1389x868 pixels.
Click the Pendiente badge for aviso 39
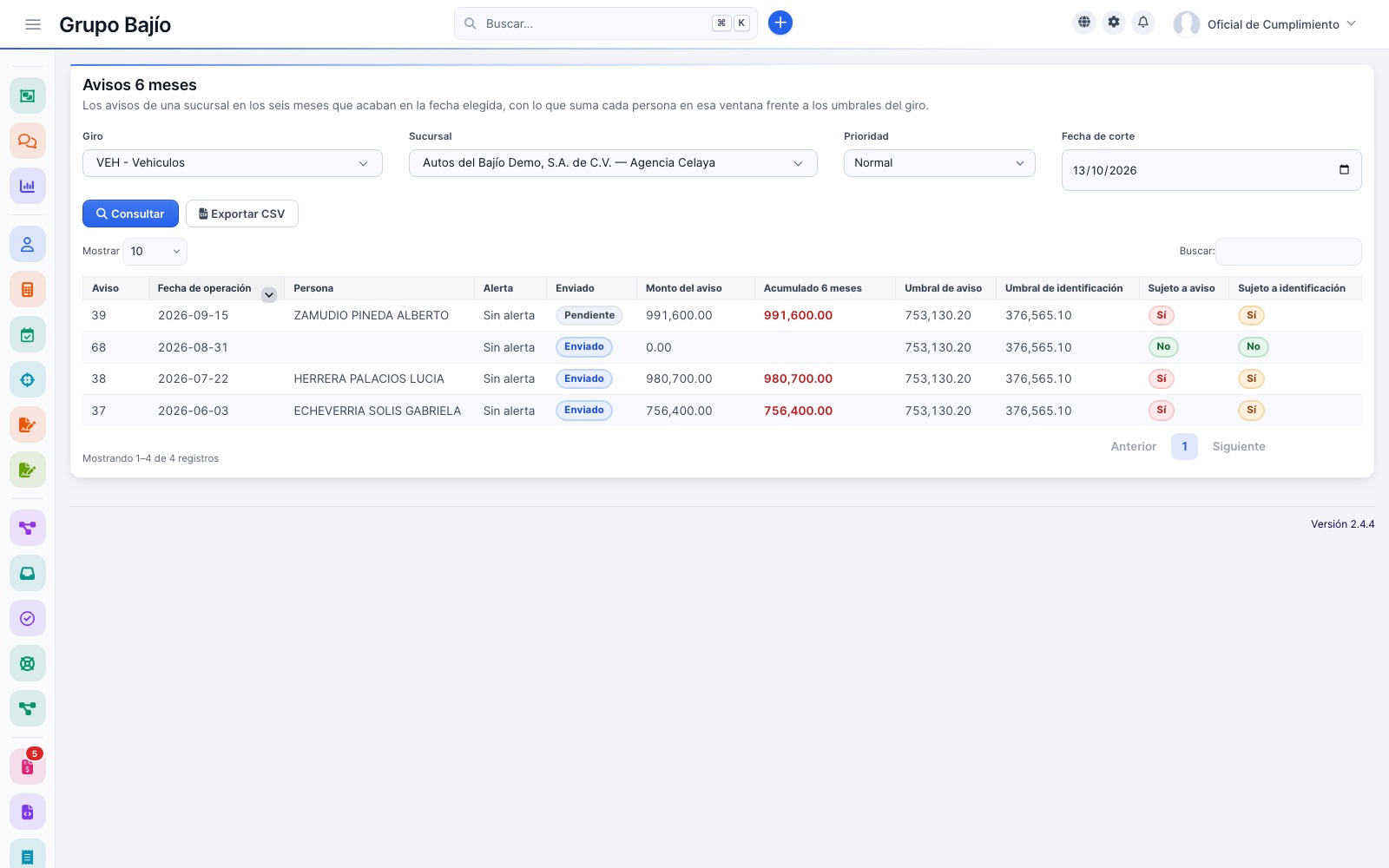coord(589,316)
